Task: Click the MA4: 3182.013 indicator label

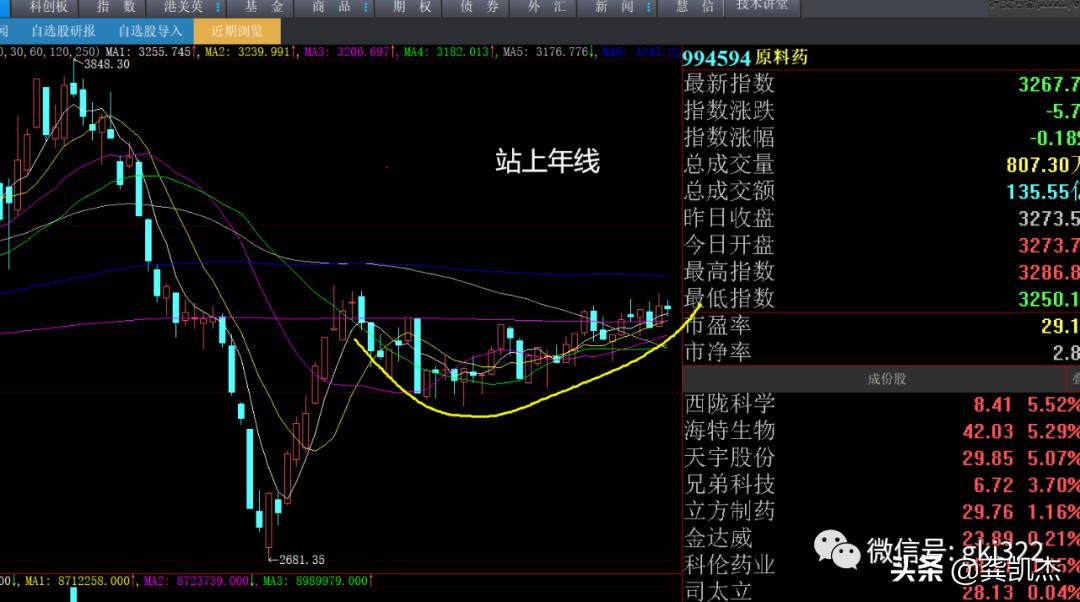Action: [x=446, y=52]
